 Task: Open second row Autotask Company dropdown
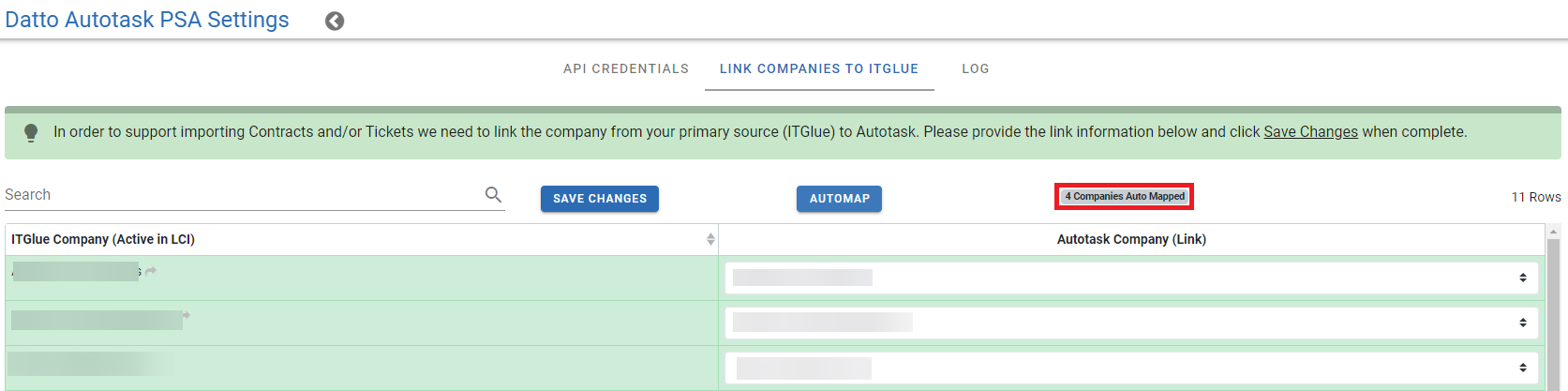pos(1131,323)
